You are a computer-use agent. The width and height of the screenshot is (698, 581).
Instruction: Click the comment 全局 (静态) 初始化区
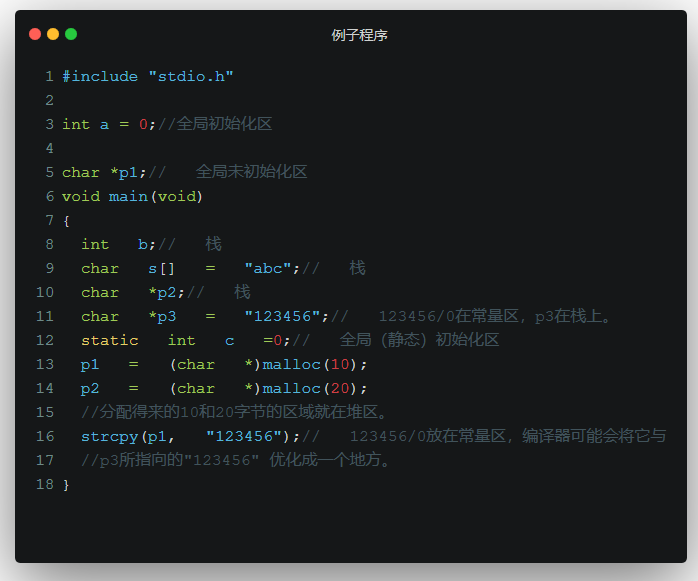[419, 340]
